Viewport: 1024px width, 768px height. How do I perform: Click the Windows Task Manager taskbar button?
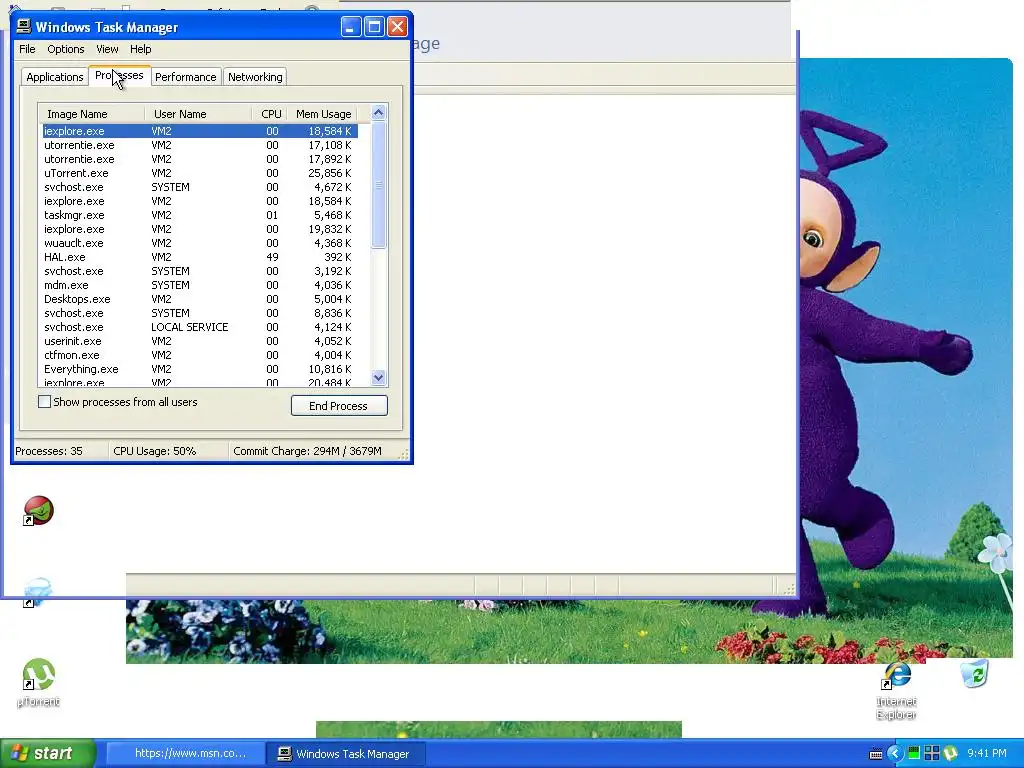346,754
